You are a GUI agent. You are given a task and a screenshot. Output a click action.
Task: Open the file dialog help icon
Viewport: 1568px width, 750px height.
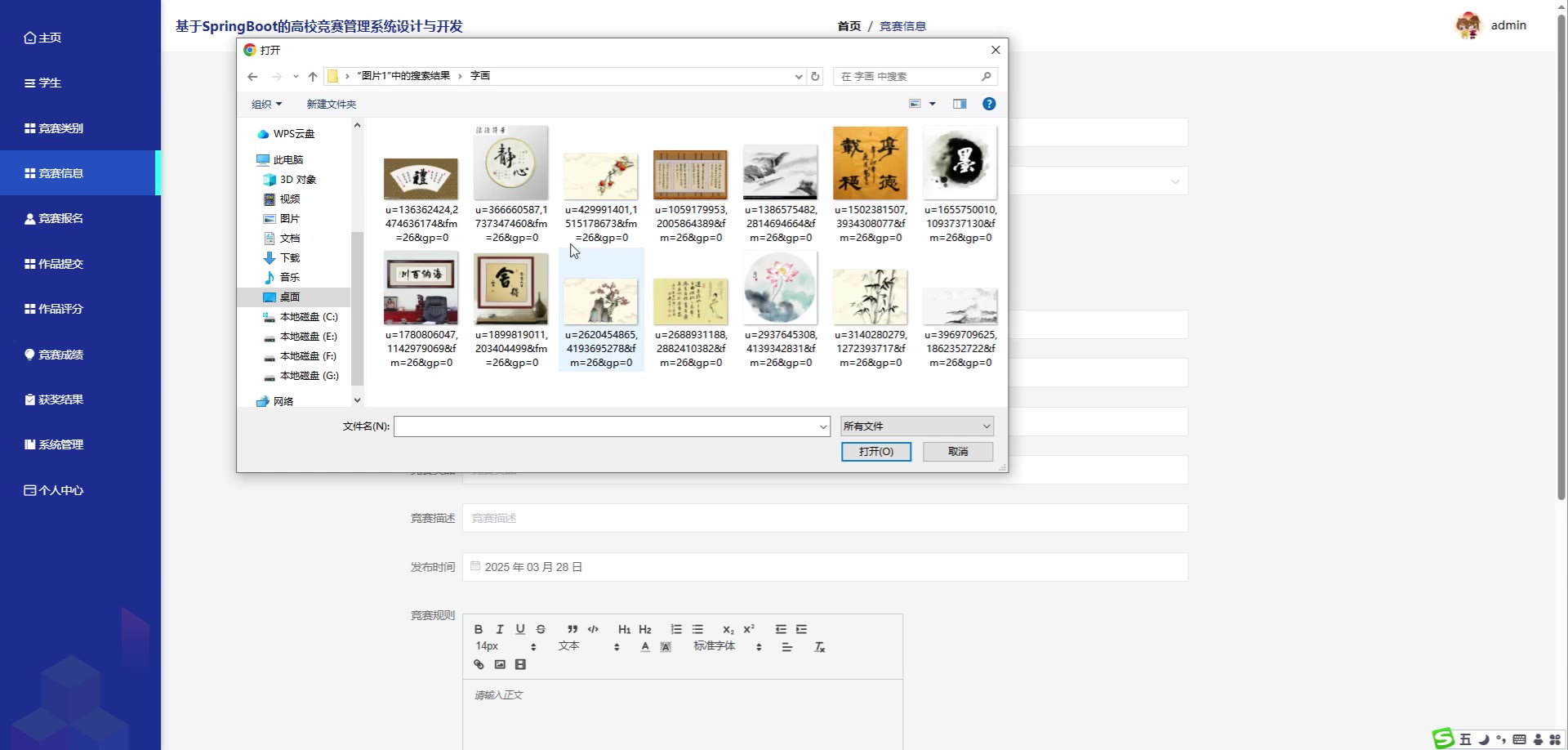(989, 104)
